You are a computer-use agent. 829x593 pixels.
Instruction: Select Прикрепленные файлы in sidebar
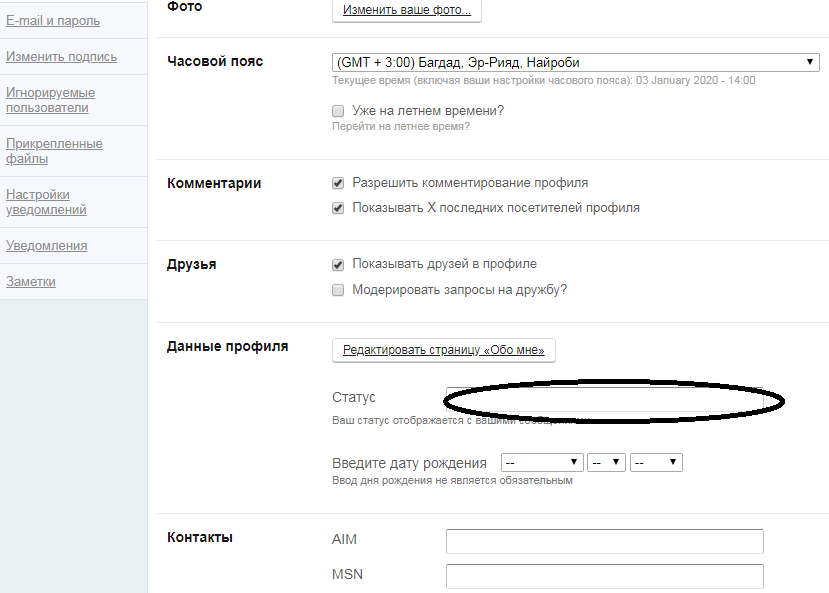[x=54, y=151]
